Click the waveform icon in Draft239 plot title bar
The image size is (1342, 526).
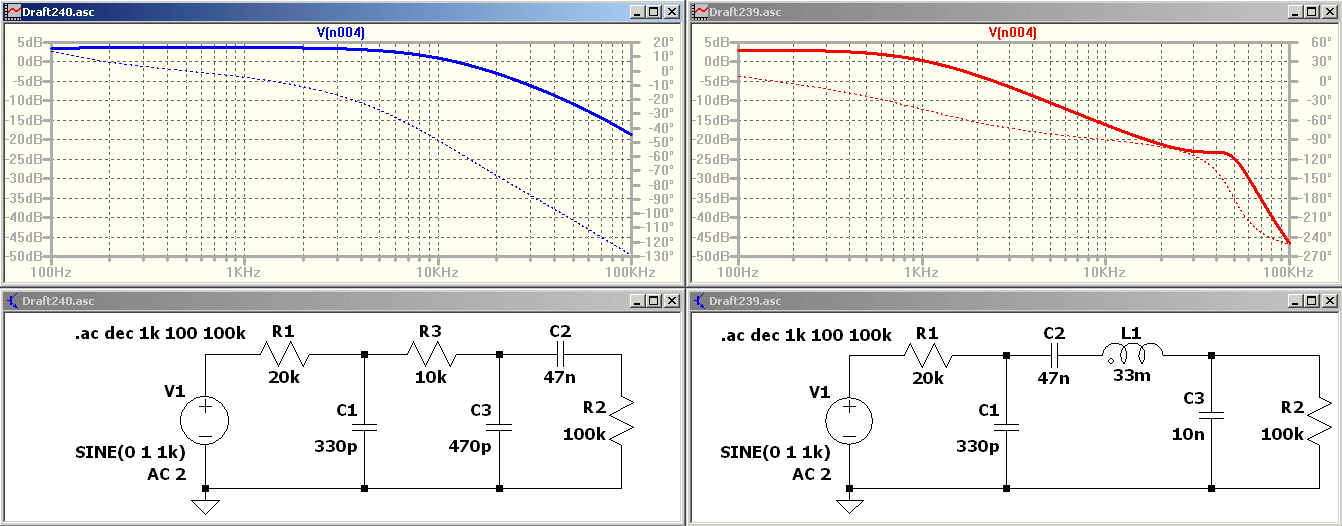701,11
